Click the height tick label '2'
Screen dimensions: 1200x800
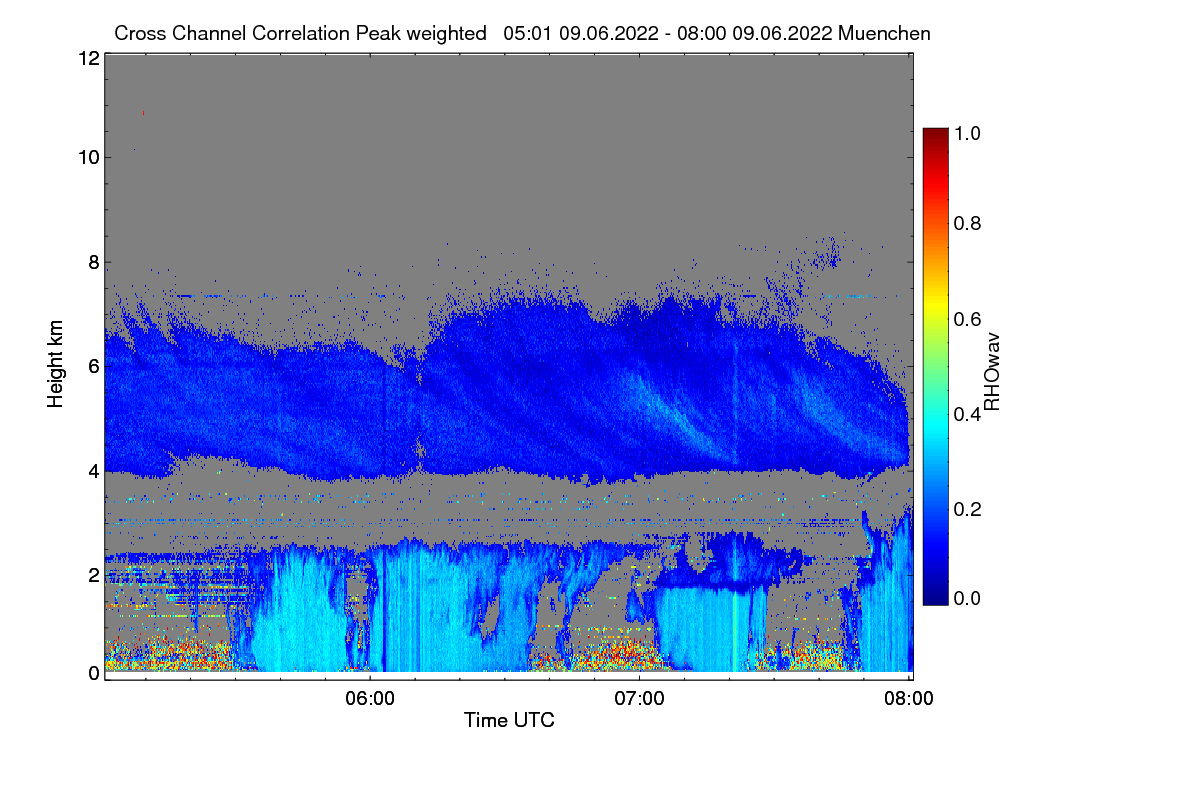tap(93, 574)
